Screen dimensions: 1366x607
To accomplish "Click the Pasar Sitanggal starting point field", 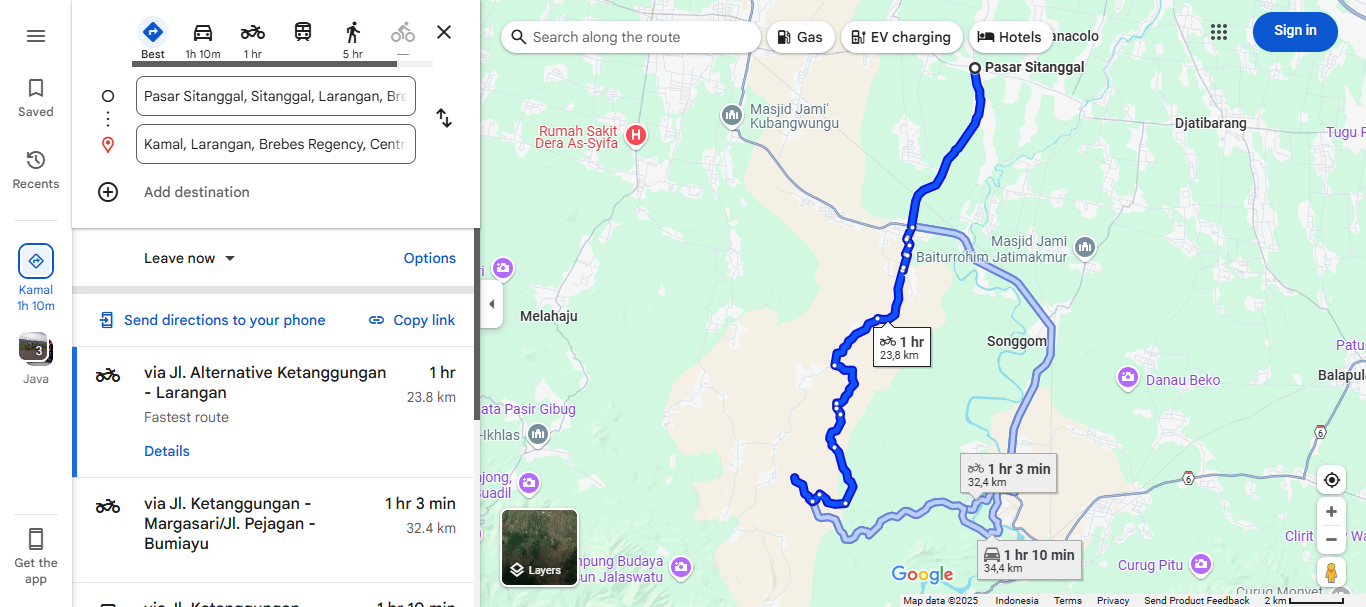I will click(276, 96).
